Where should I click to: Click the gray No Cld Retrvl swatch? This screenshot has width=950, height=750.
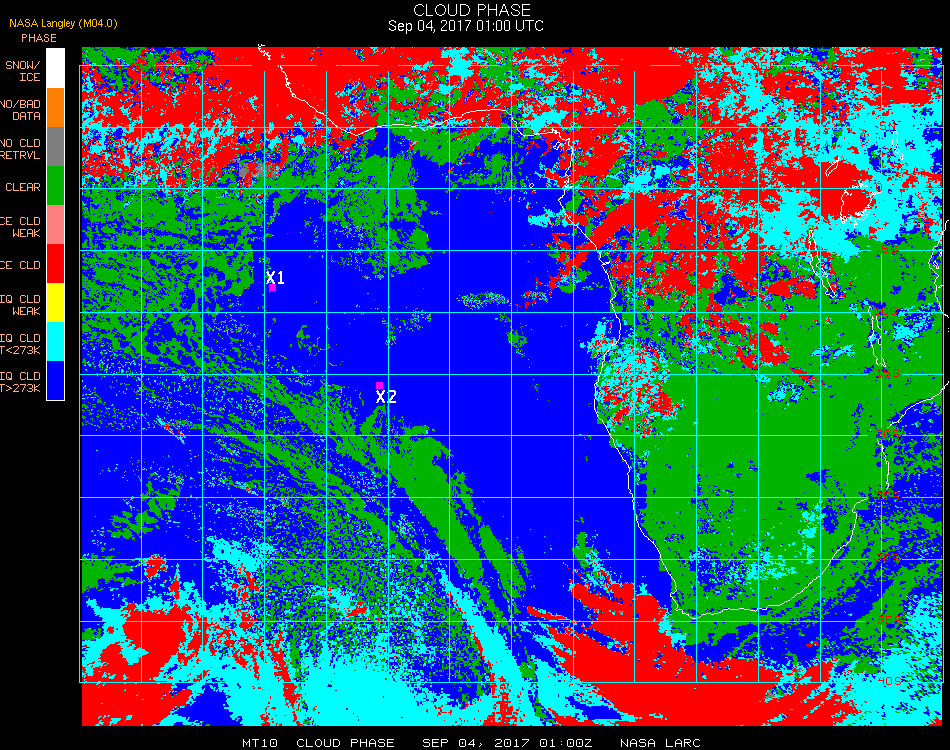(55, 147)
